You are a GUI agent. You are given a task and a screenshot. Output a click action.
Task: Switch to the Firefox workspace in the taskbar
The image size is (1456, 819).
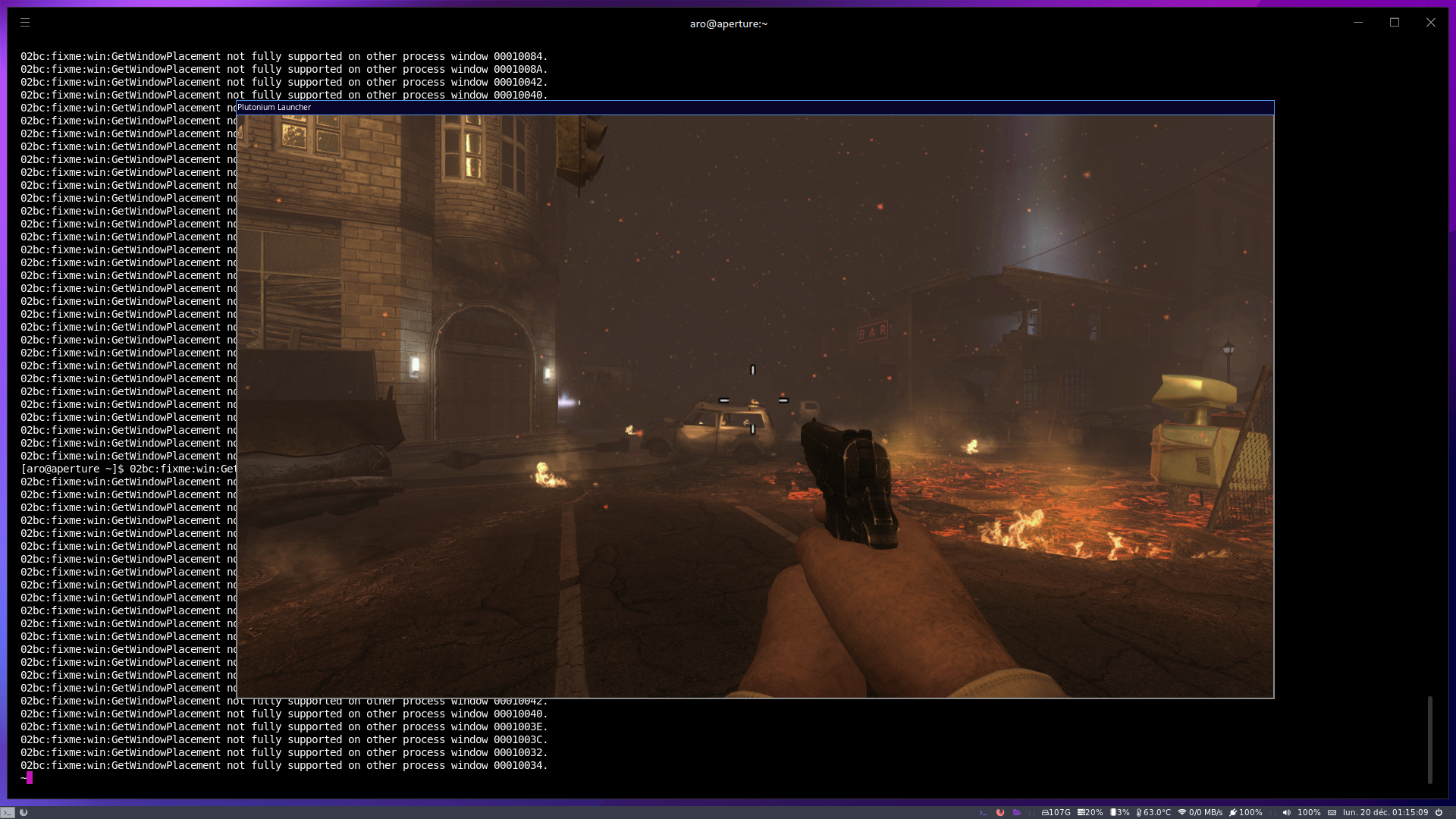coord(24,812)
